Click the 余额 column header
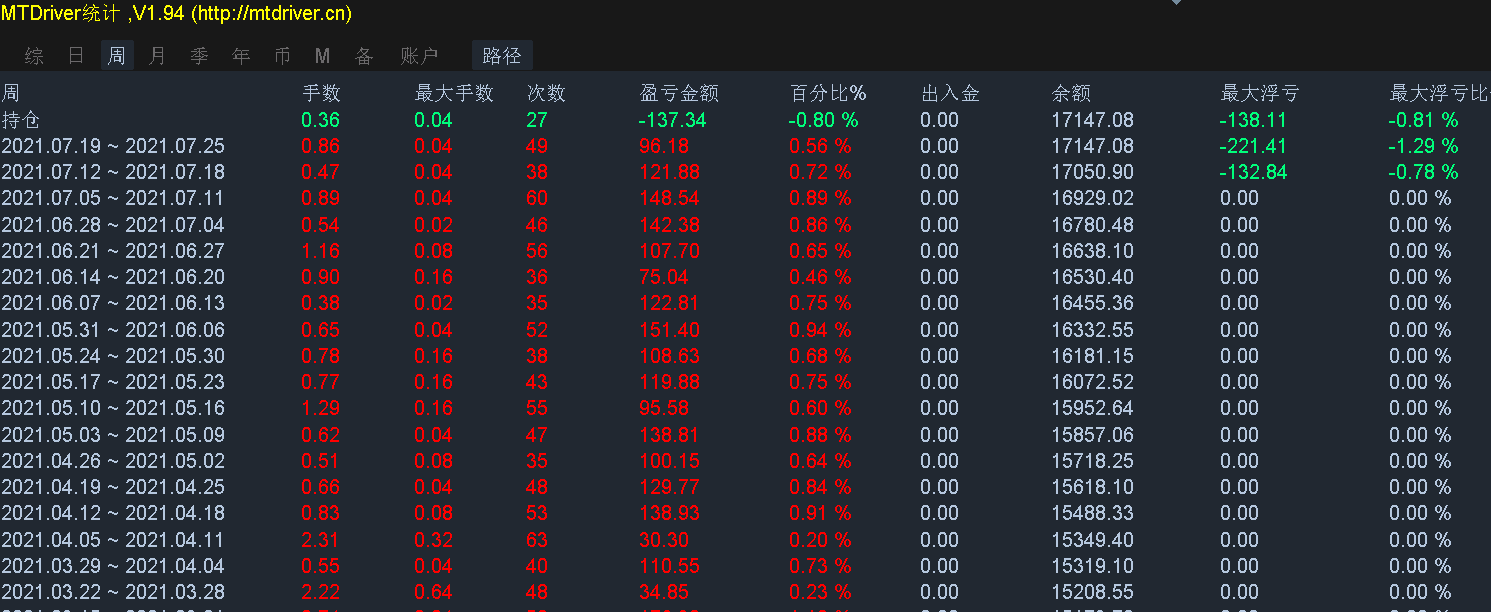The image size is (1491, 612). (x=1071, y=93)
